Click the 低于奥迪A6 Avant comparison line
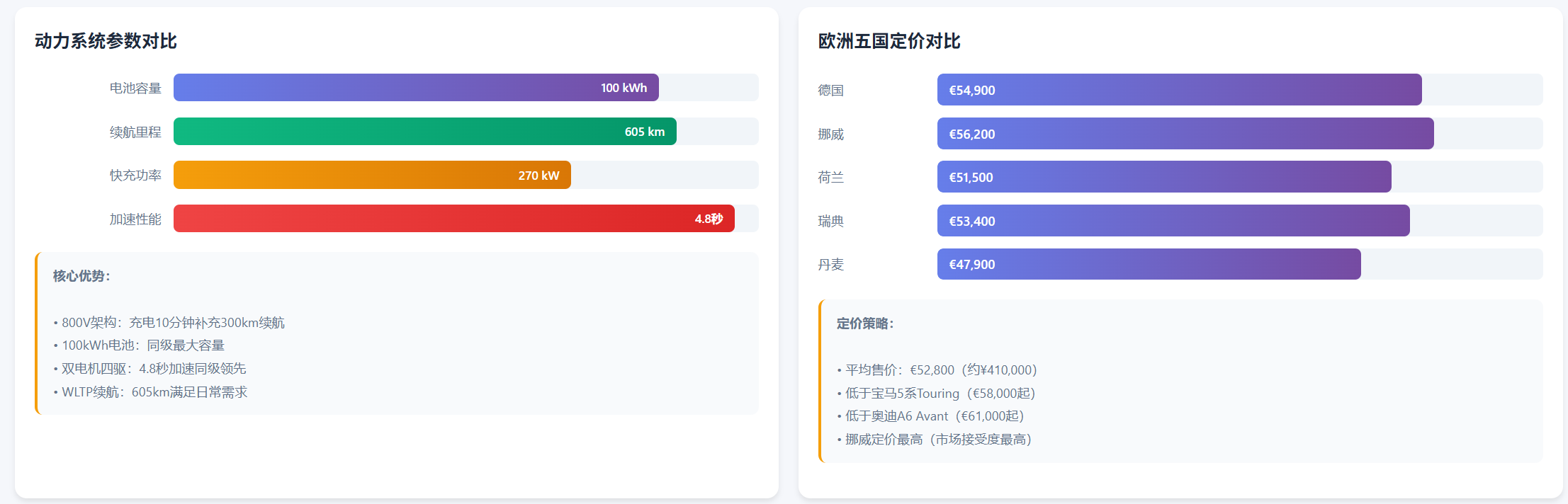This screenshot has width=1568, height=504. tap(930, 416)
